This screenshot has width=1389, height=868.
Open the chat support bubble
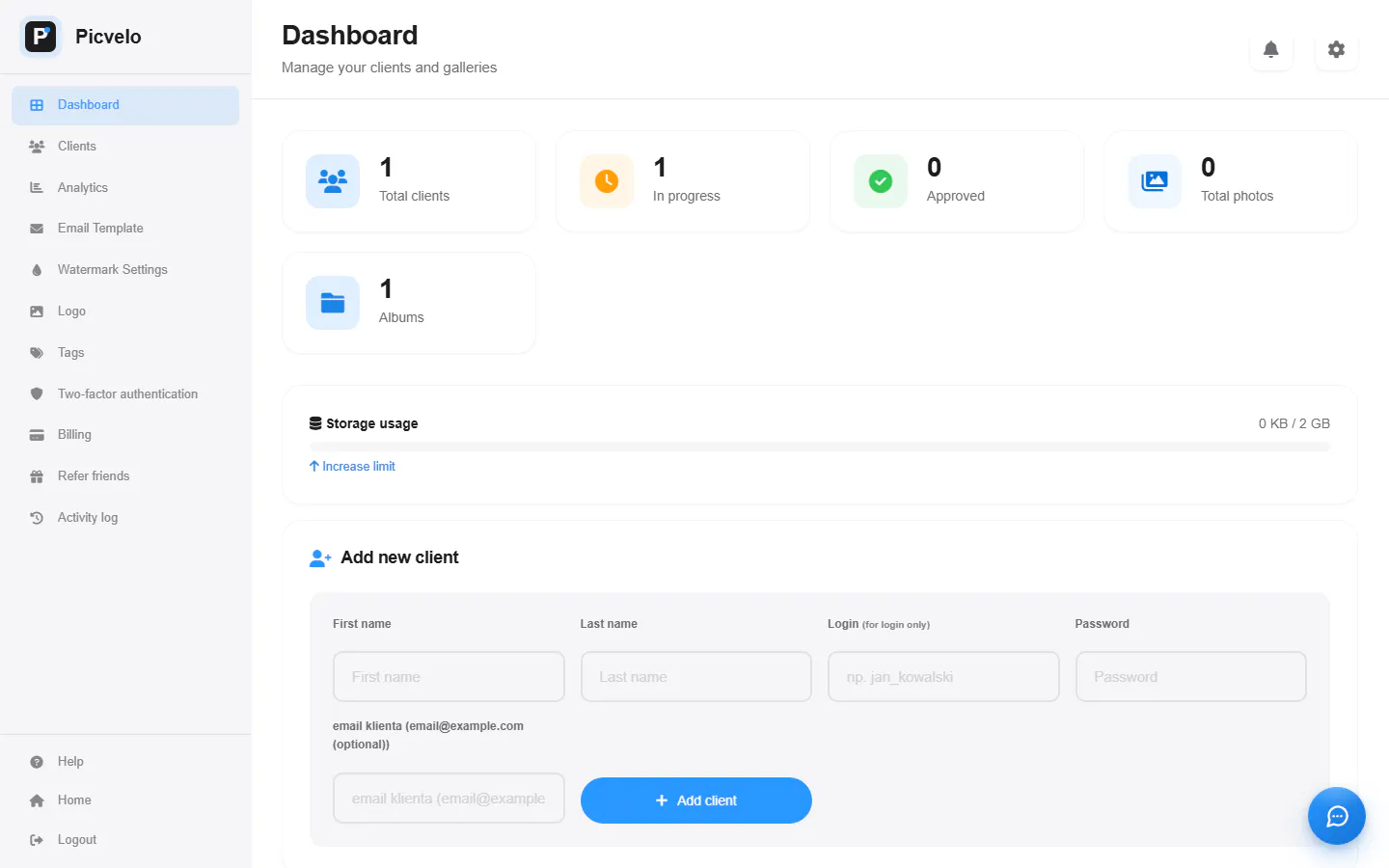(1337, 817)
